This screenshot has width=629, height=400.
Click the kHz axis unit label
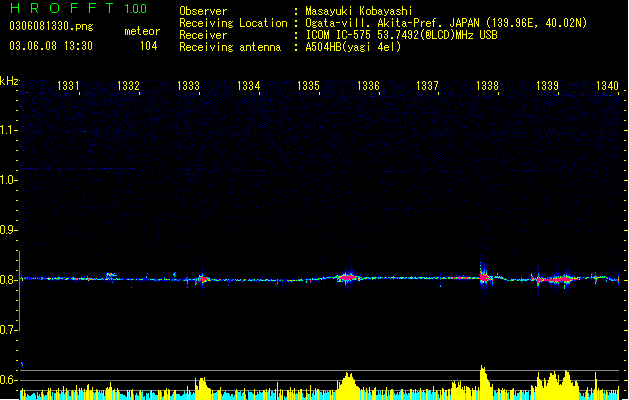(9, 81)
